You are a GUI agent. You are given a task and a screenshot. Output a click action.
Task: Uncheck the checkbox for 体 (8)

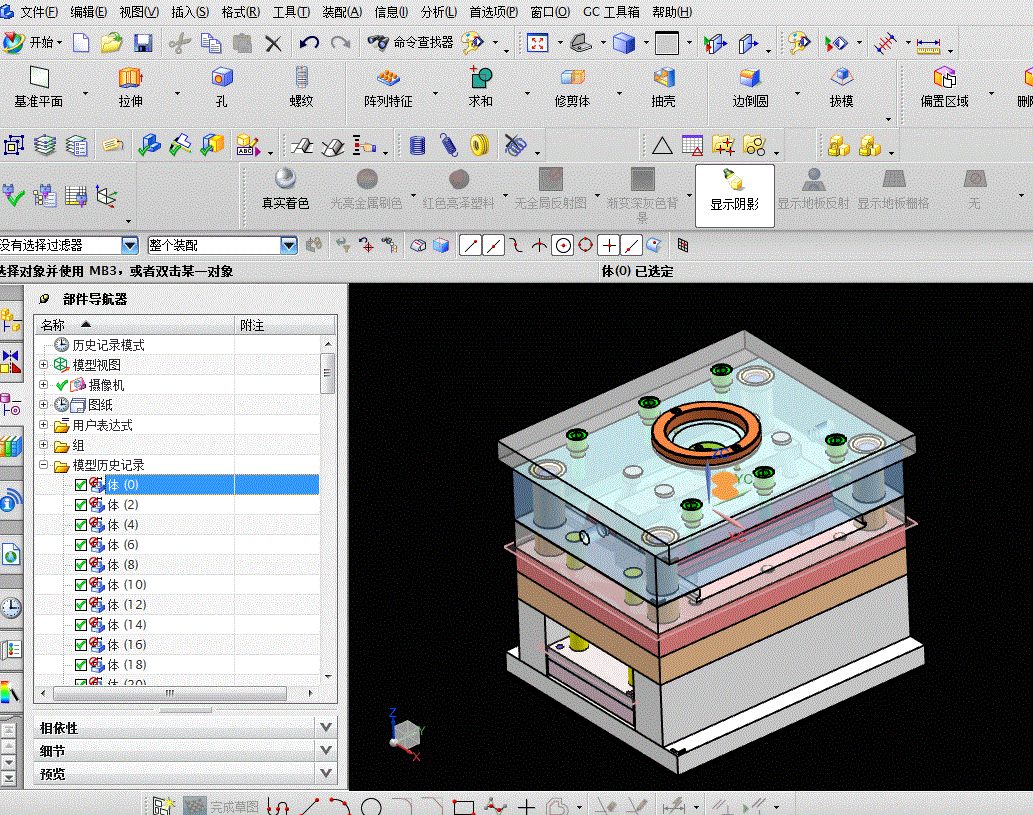81,565
